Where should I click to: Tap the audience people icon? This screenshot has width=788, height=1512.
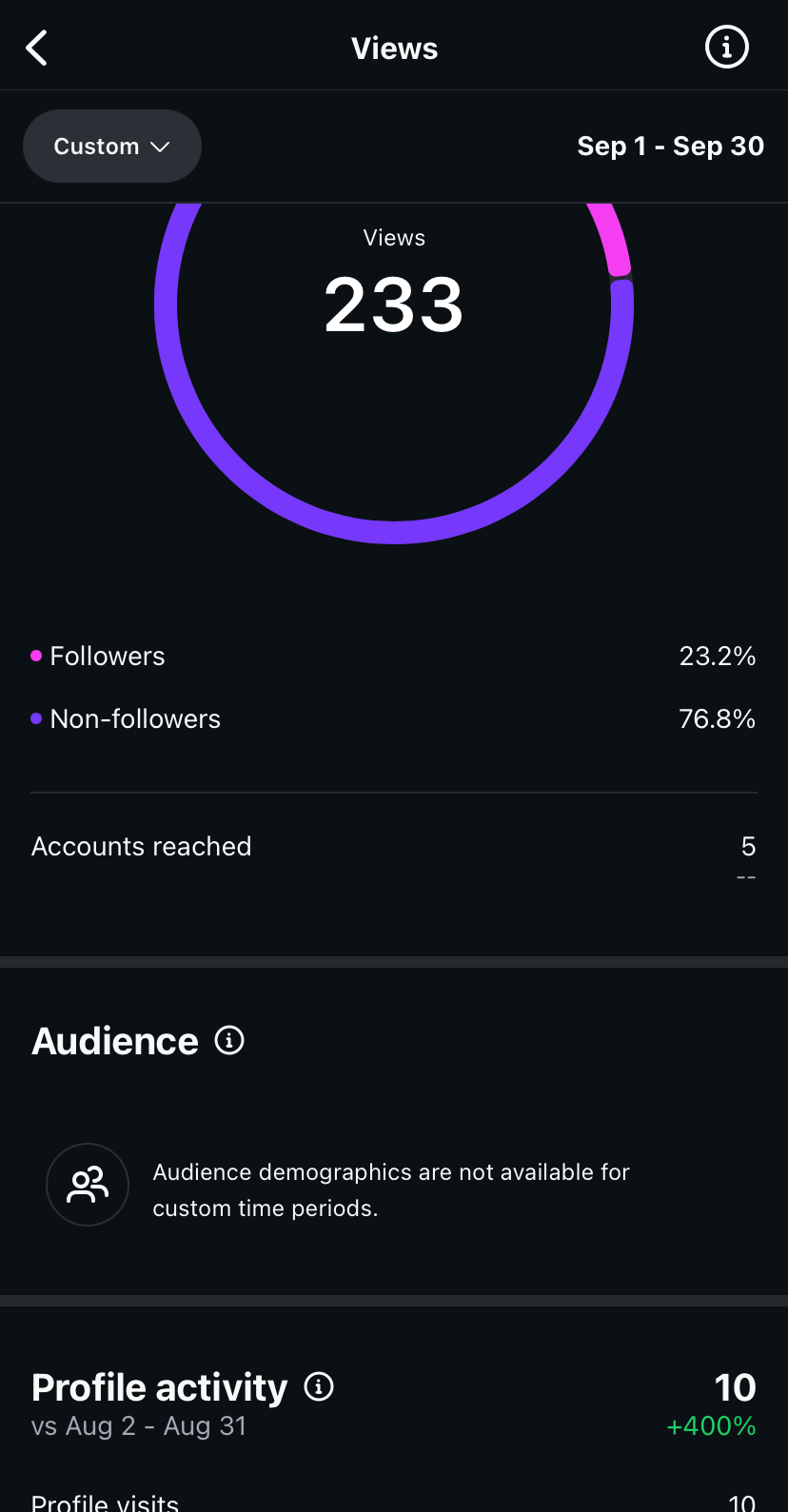88,1185
